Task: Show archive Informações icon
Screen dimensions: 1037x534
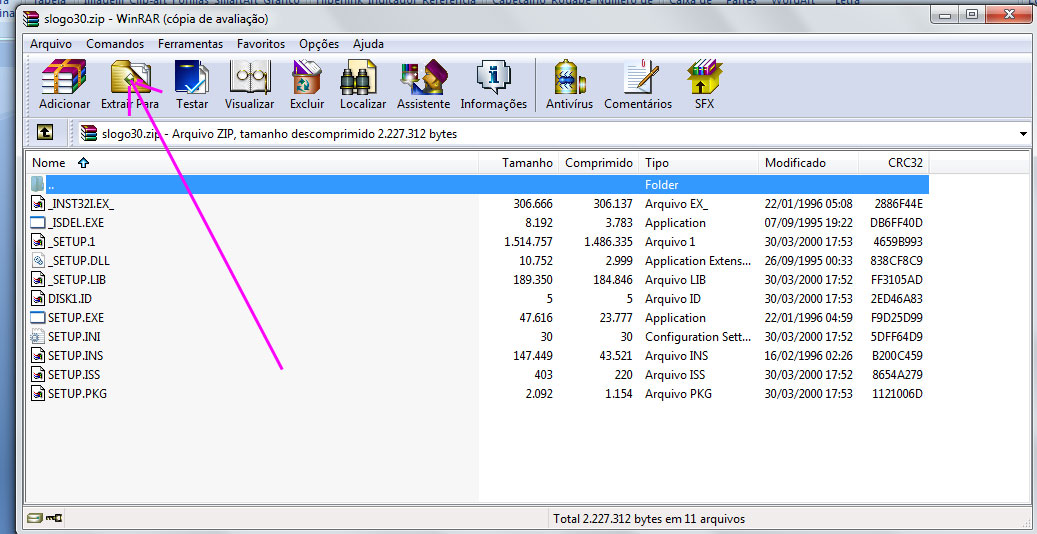Action: pyautogui.click(x=493, y=77)
